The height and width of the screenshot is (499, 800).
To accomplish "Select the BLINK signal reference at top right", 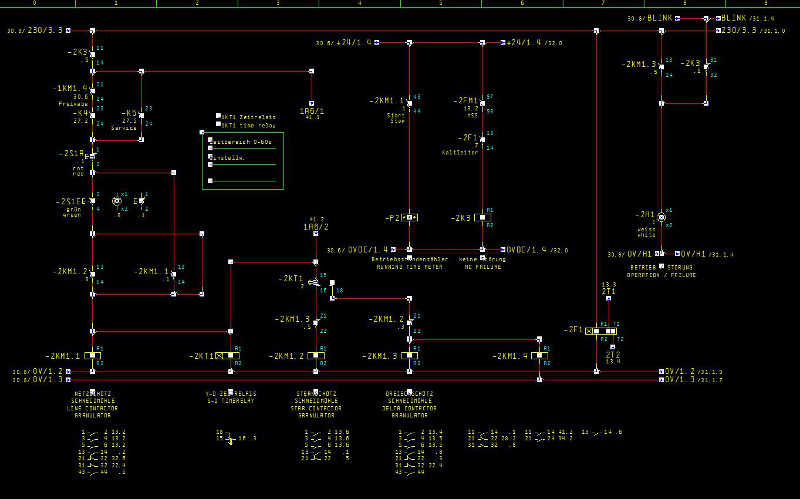I will [x=658, y=18].
